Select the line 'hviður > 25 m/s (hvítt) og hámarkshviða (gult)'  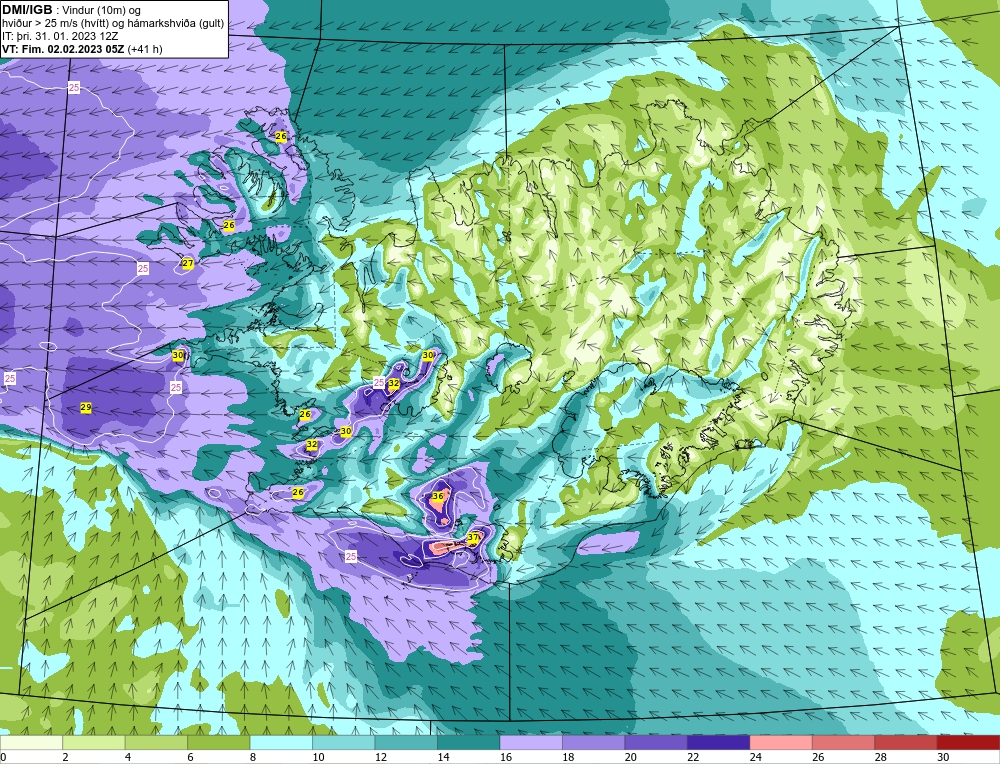click(x=113, y=24)
